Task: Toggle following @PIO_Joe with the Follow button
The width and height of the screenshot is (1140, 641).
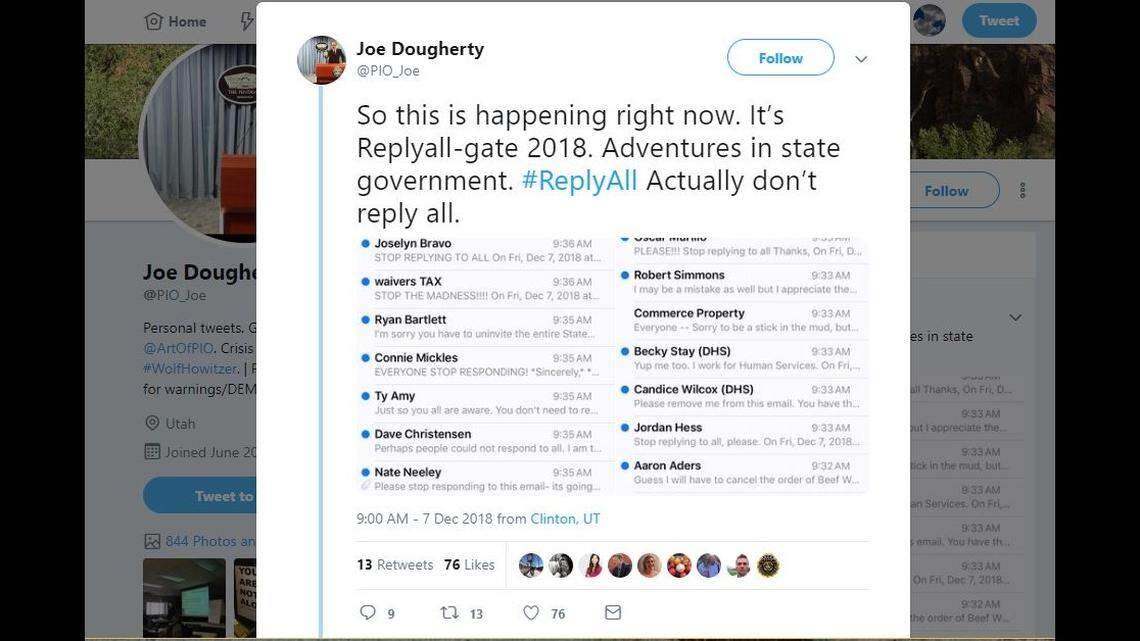Action: [780, 57]
